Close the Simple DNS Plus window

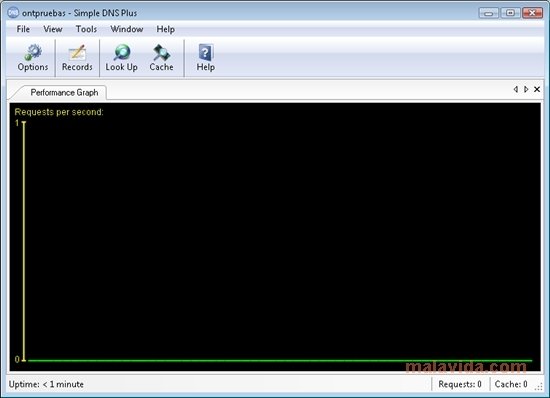tap(532, 13)
